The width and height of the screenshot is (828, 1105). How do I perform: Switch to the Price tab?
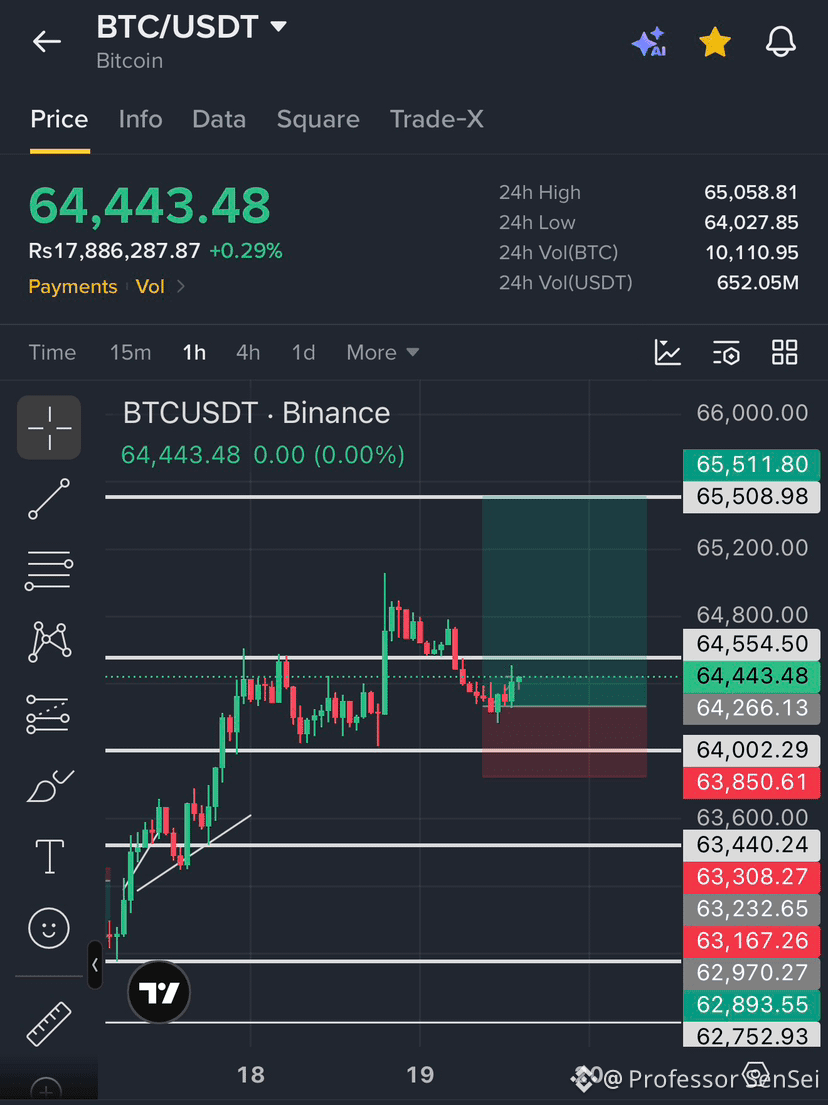click(x=59, y=119)
